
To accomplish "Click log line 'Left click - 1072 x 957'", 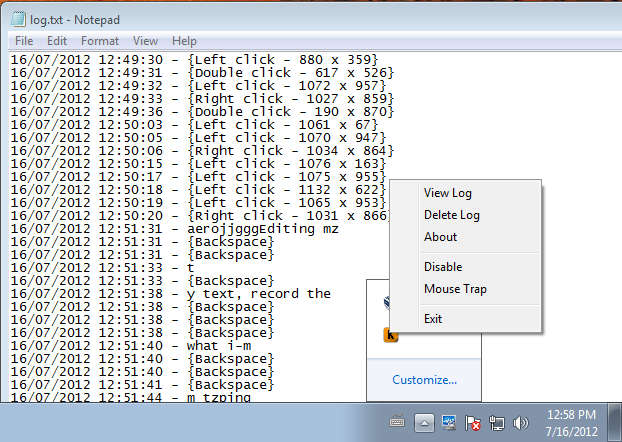I will (198, 86).
